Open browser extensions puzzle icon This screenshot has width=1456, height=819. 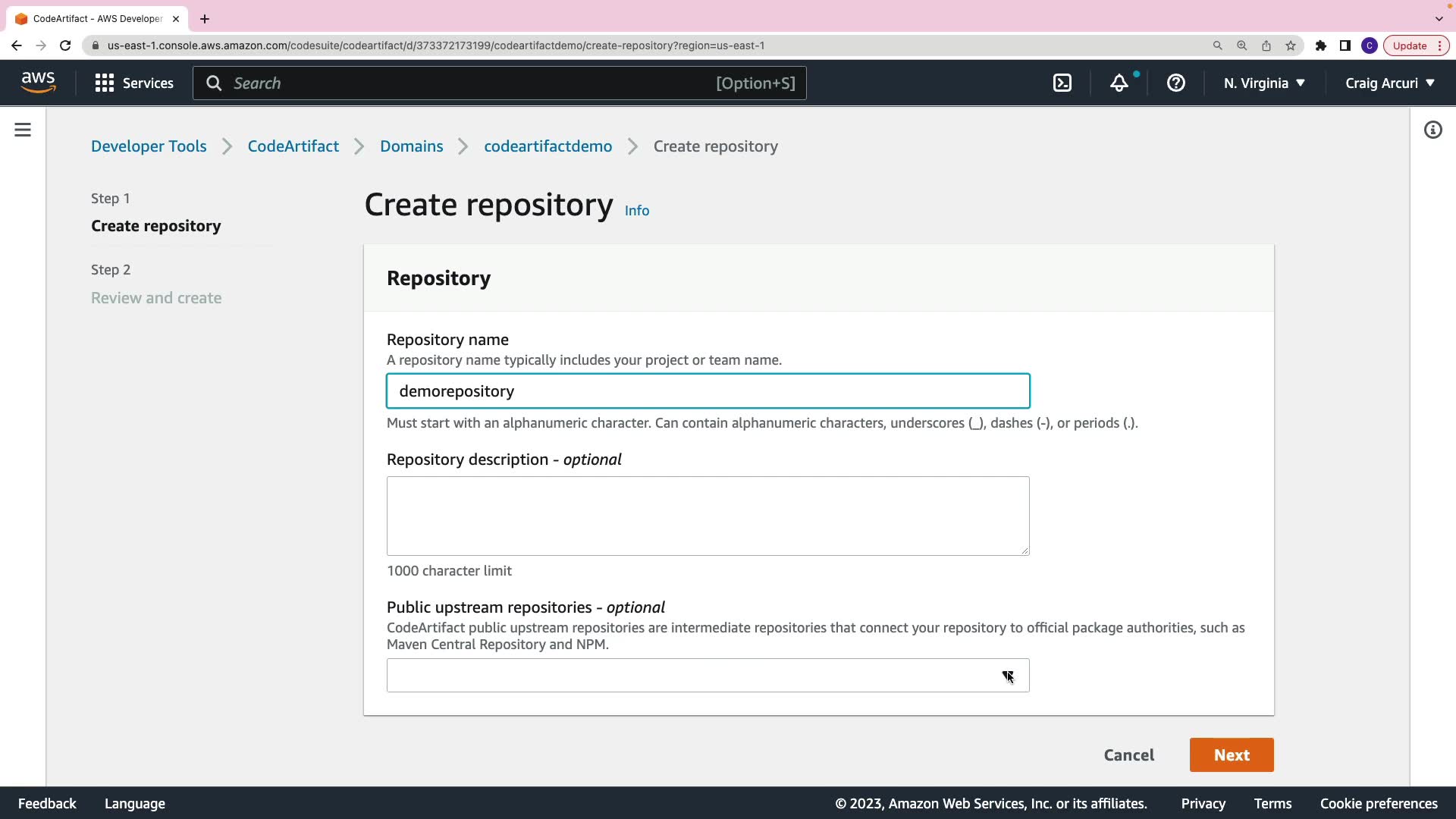(1321, 45)
